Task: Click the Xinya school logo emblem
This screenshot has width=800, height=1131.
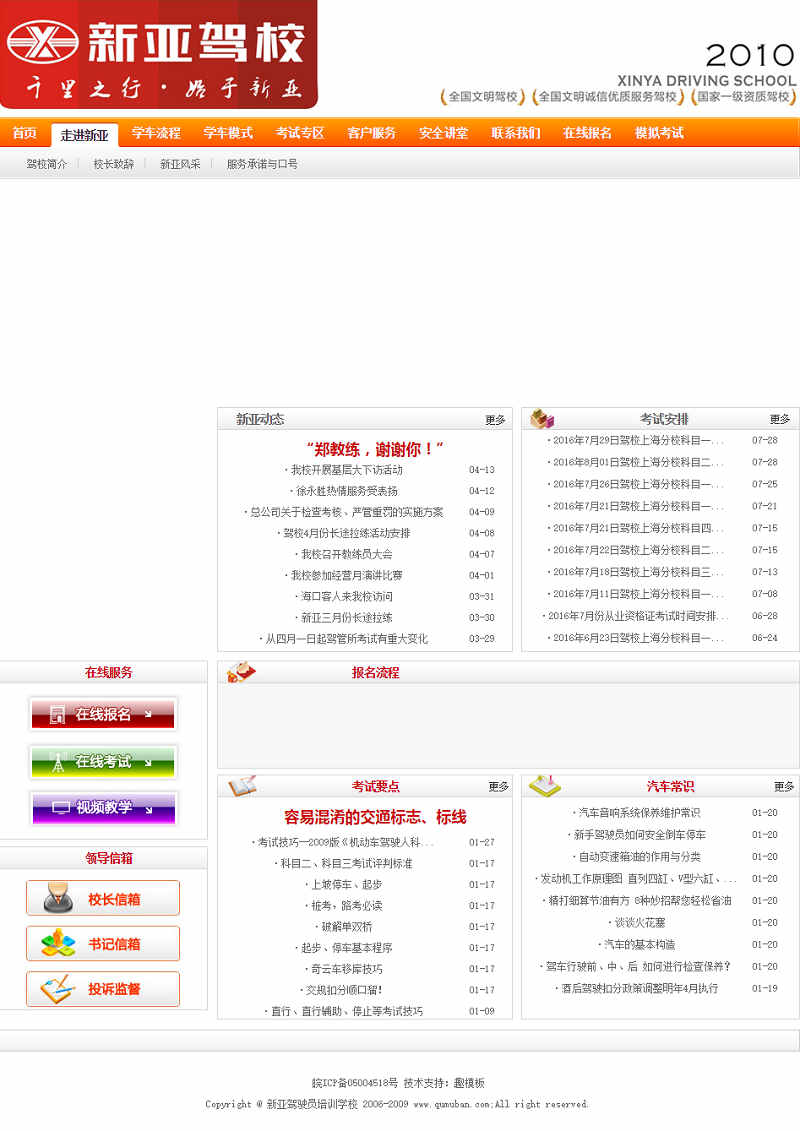Action: [43, 41]
